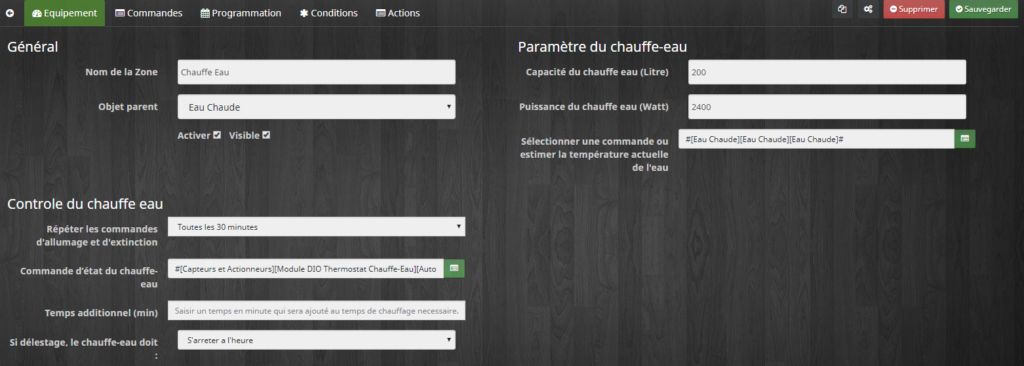
Task: Open the Objet parent dropdown
Action: (317, 107)
